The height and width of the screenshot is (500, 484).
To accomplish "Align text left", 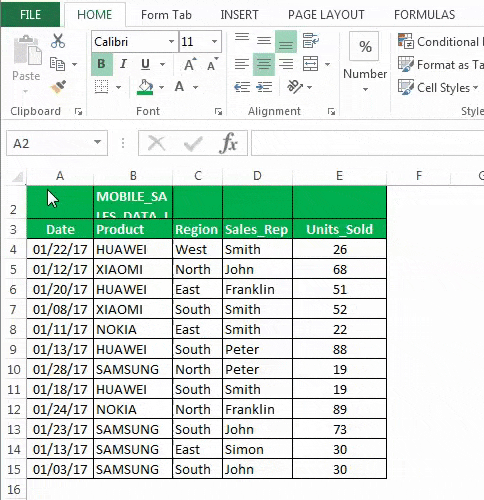I will 242,64.
